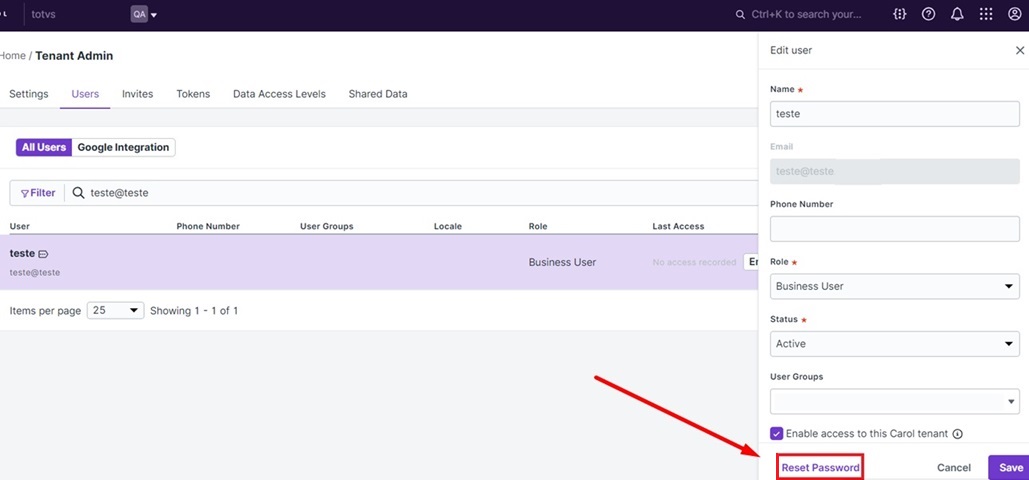Select the teste user row

click(379, 262)
